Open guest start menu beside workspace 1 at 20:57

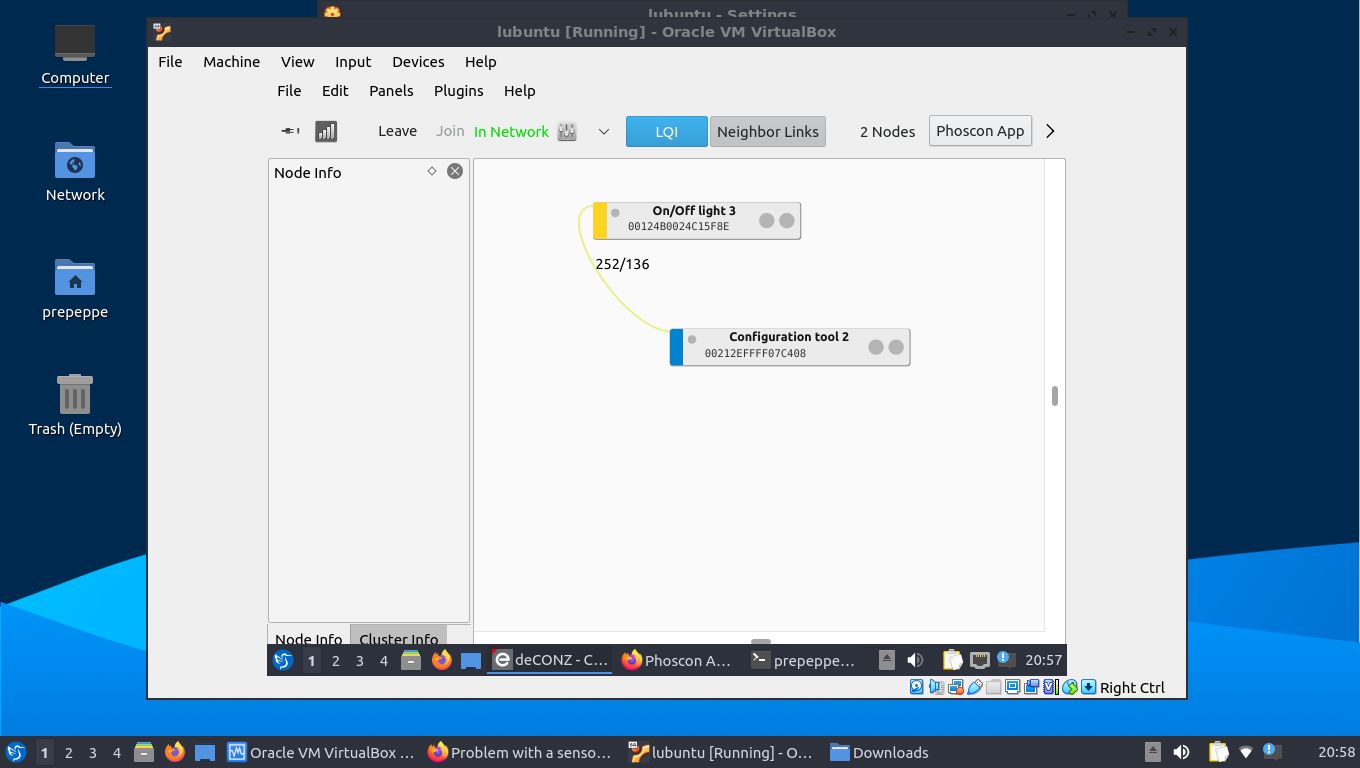click(x=283, y=660)
